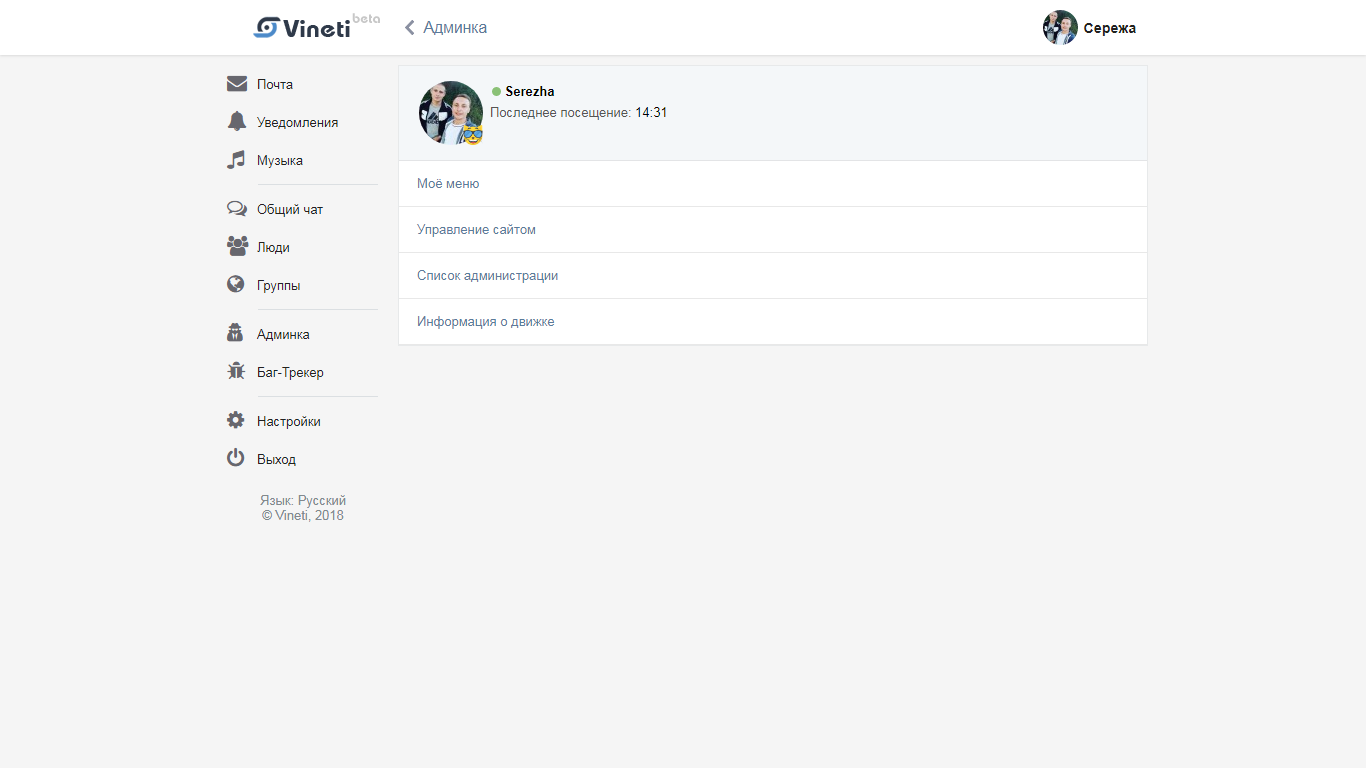Open the mail envelope icon
This screenshot has height=768, width=1366.
[236, 84]
